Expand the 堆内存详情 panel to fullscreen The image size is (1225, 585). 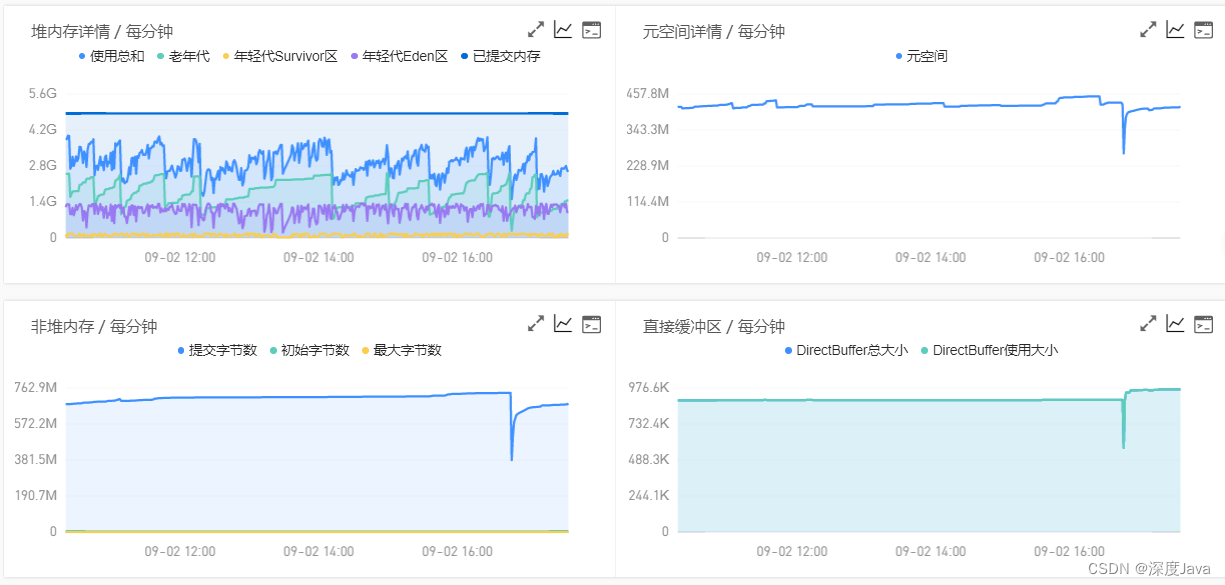(x=536, y=30)
